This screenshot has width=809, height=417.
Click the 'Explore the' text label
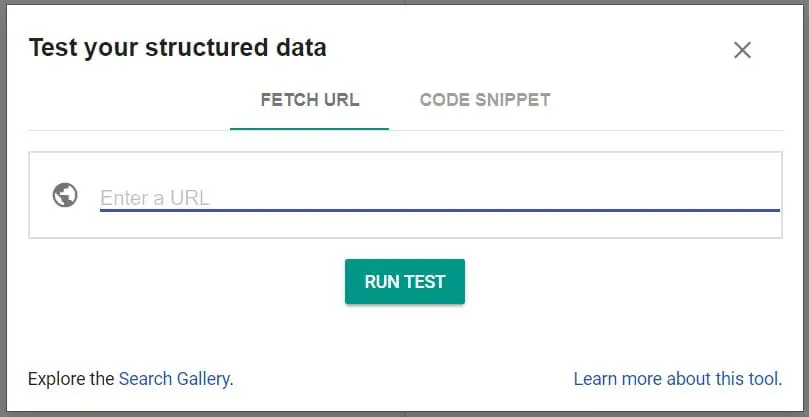point(71,379)
